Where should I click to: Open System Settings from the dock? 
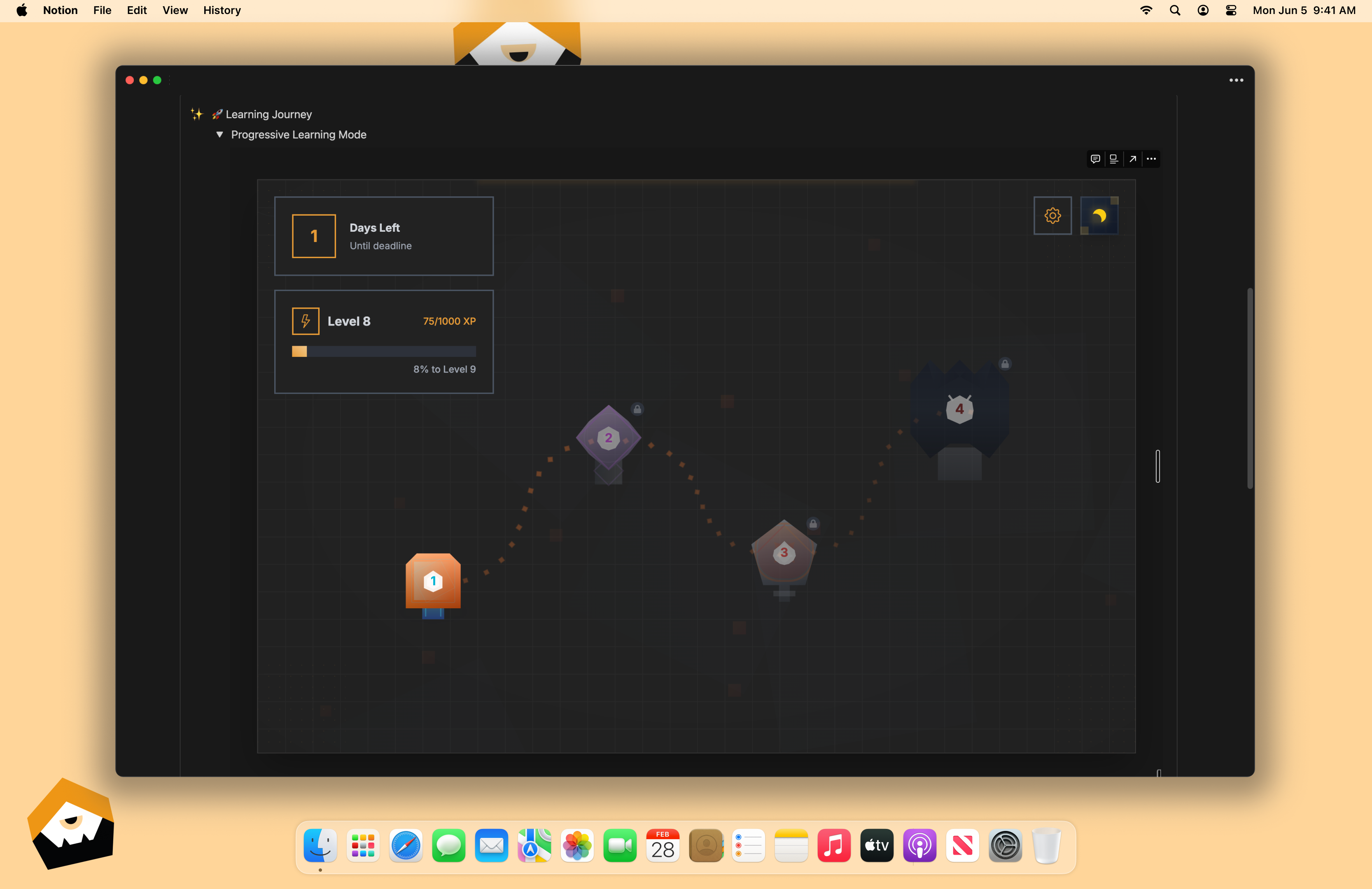1006,845
